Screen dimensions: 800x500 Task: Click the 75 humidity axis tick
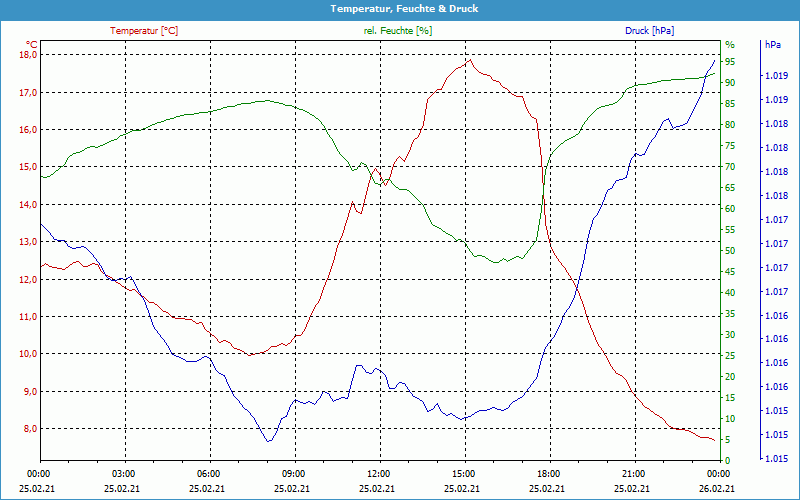pos(730,146)
